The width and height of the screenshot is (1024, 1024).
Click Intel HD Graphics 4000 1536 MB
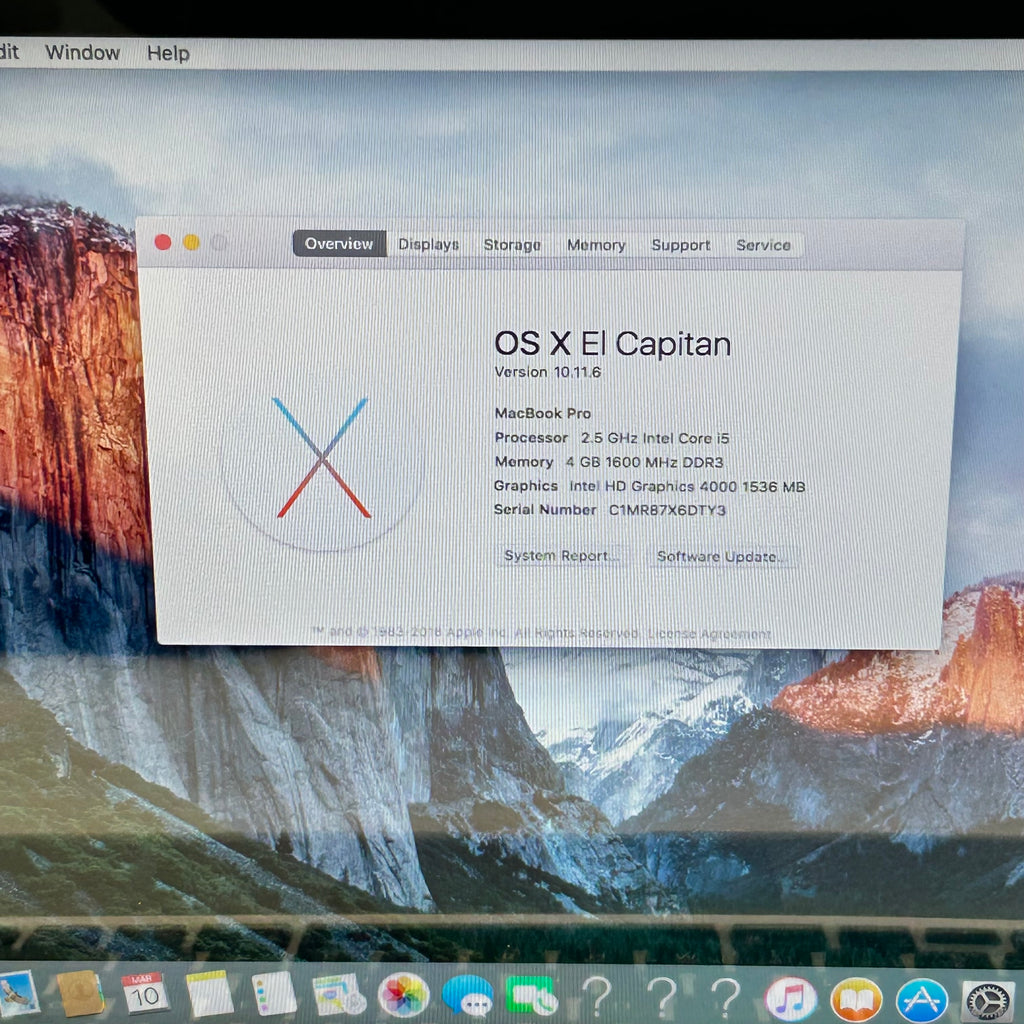[687, 487]
